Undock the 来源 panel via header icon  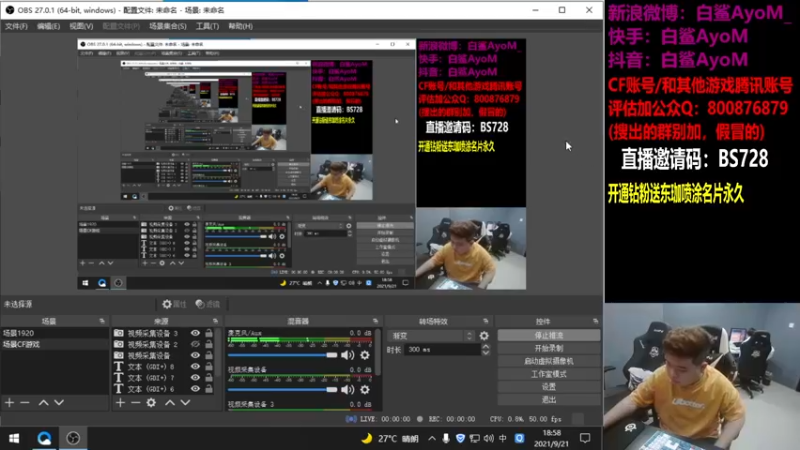pyautogui.click(x=215, y=321)
